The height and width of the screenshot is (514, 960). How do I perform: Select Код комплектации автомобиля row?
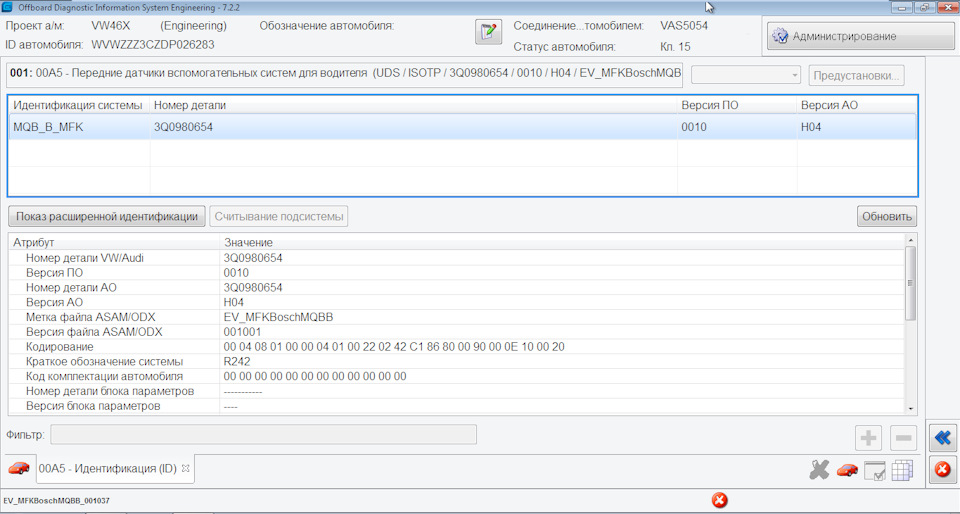pos(457,376)
